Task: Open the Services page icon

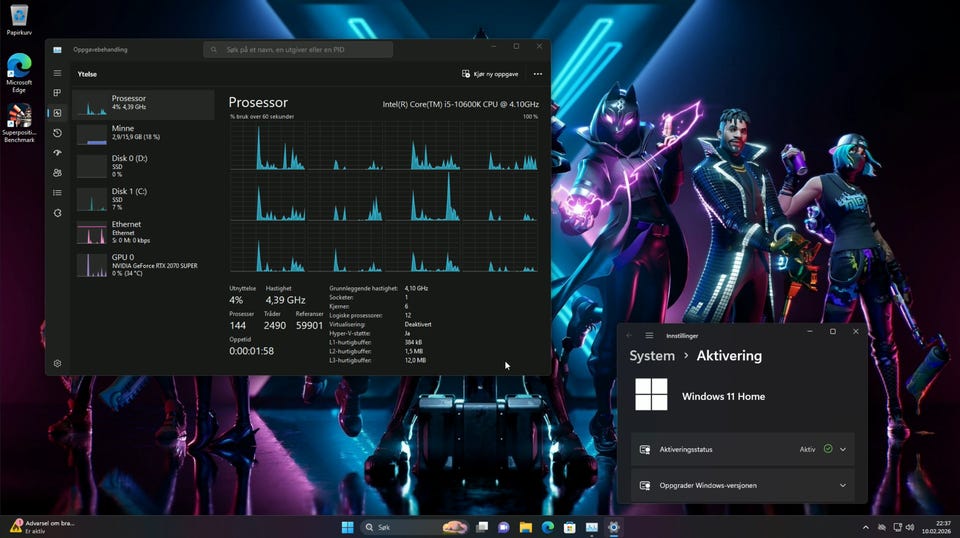Action: 57,213
